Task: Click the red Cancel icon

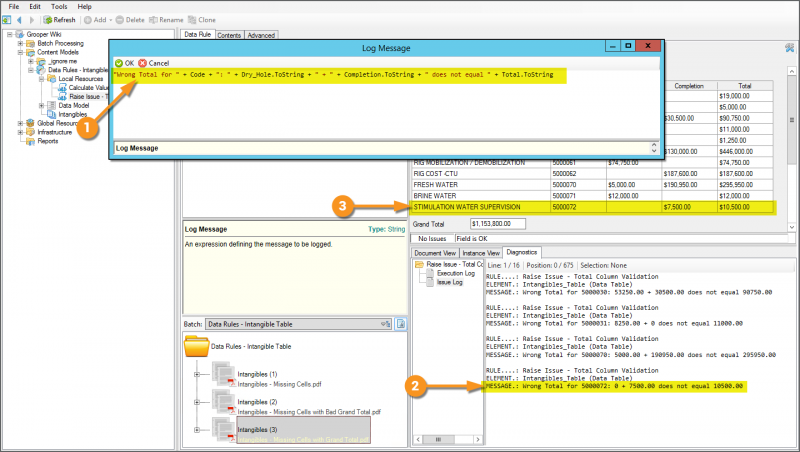Action: click(x=142, y=62)
